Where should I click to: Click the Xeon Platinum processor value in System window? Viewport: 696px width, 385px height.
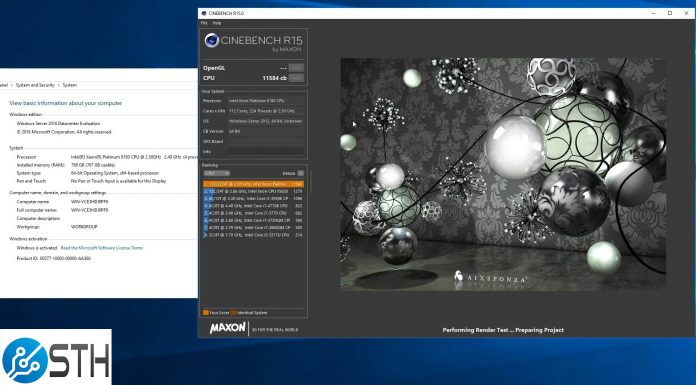(x=134, y=157)
